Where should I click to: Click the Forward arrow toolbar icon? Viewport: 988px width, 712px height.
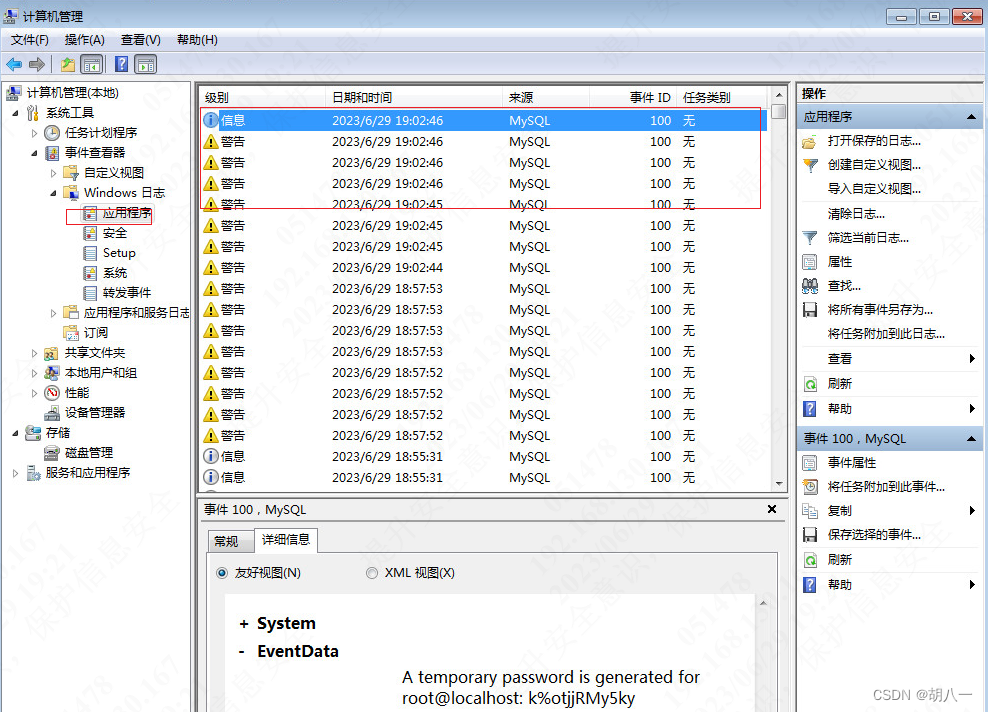click(37, 64)
